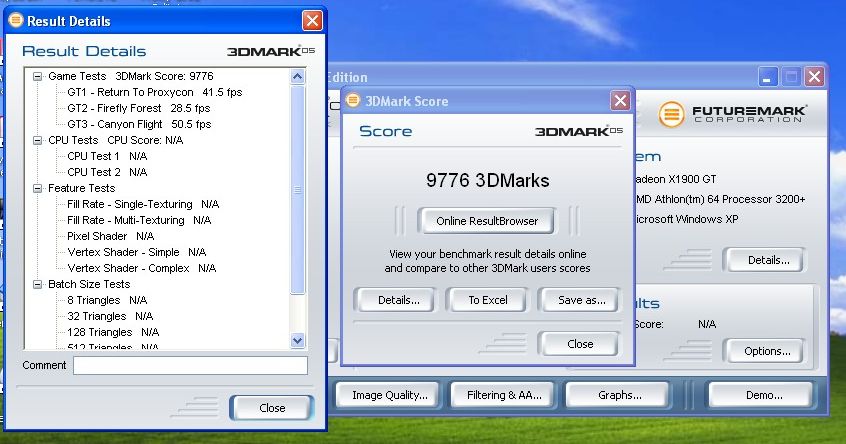This screenshot has width=846, height=444.
Task: Click the 3DMark Score title bar icon
Action: pos(353,101)
